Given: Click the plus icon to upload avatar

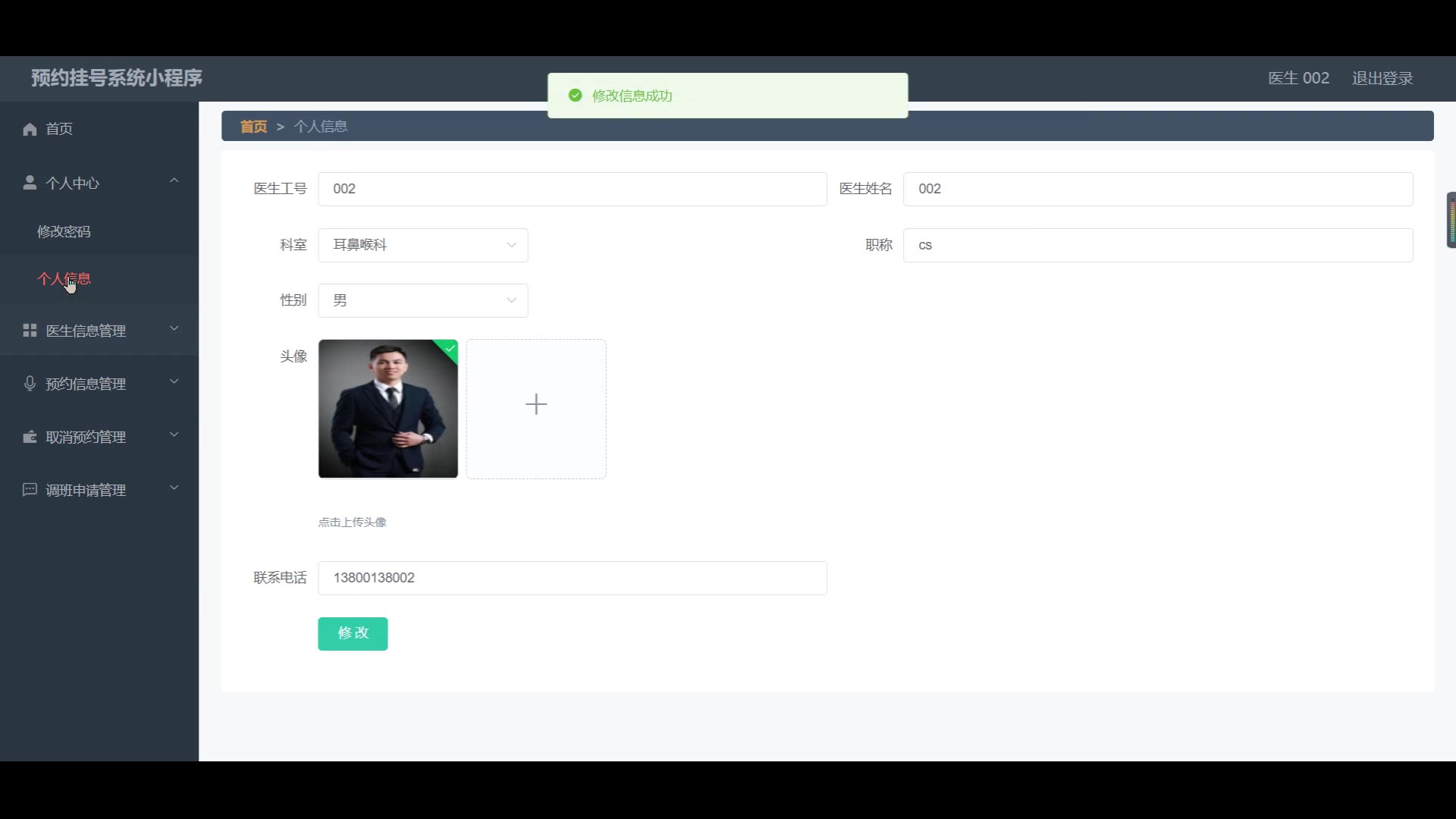Looking at the screenshot, I should tap(536, 404).
